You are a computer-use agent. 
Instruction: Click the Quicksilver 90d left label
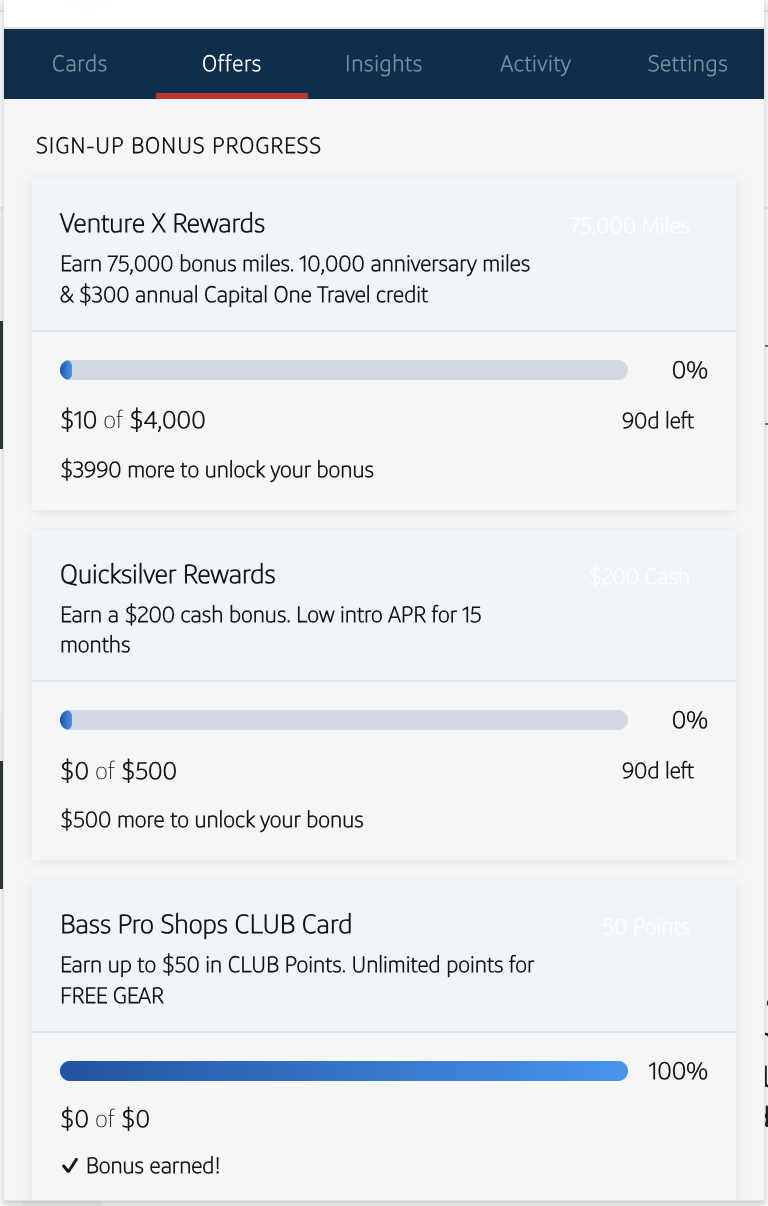pyautogui.click(x=657, y=771)
